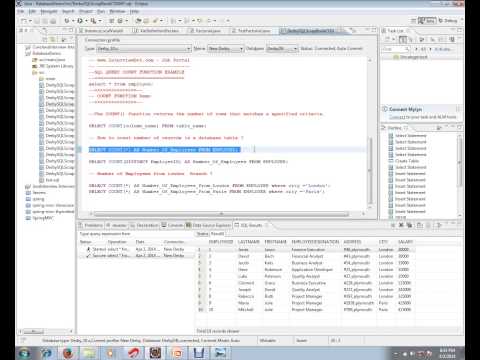
Task: Click the LASTNAME column header
Action: click(x=248, y=242)
